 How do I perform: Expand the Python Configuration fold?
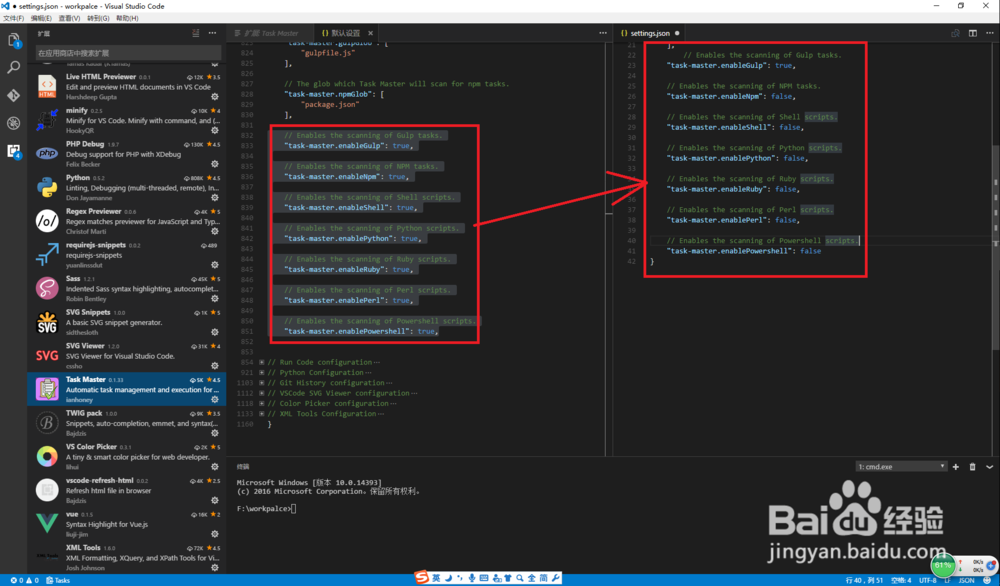coord(261,372)
